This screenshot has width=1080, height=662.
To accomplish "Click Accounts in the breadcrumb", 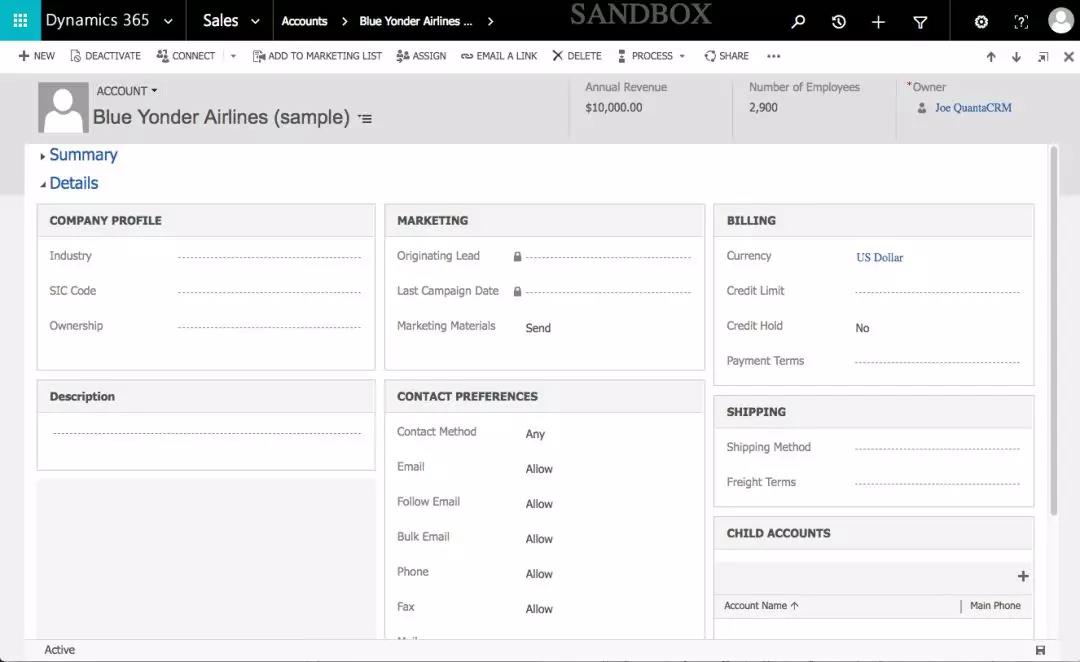I will (x=304, y=21).
